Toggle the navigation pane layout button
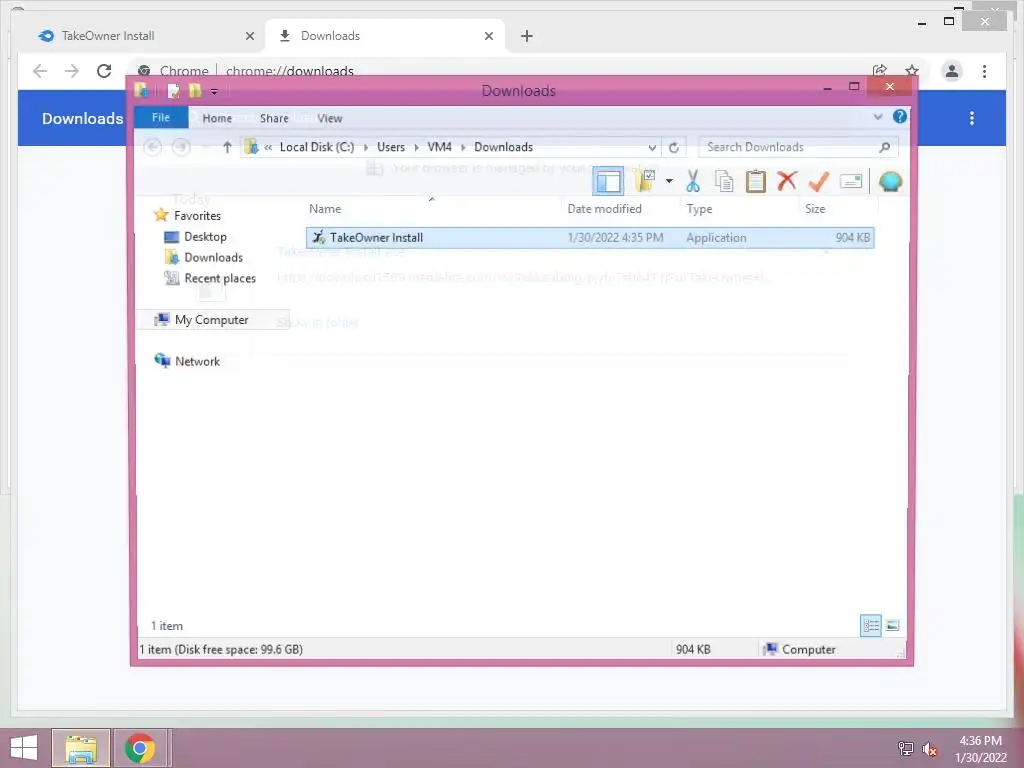 (608, 182)
